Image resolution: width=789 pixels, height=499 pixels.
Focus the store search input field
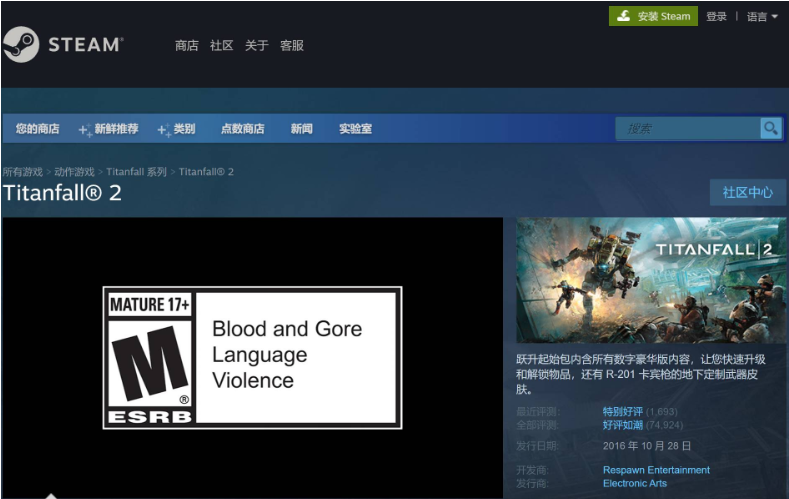coord(688,128)
